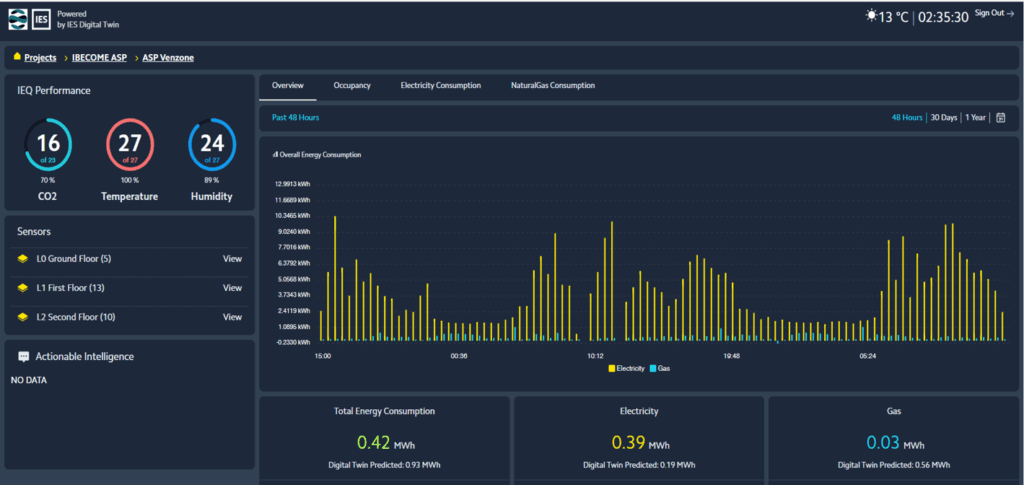Select the 30 Days time range
1024x485 pixels.
[x=943, y=118]
